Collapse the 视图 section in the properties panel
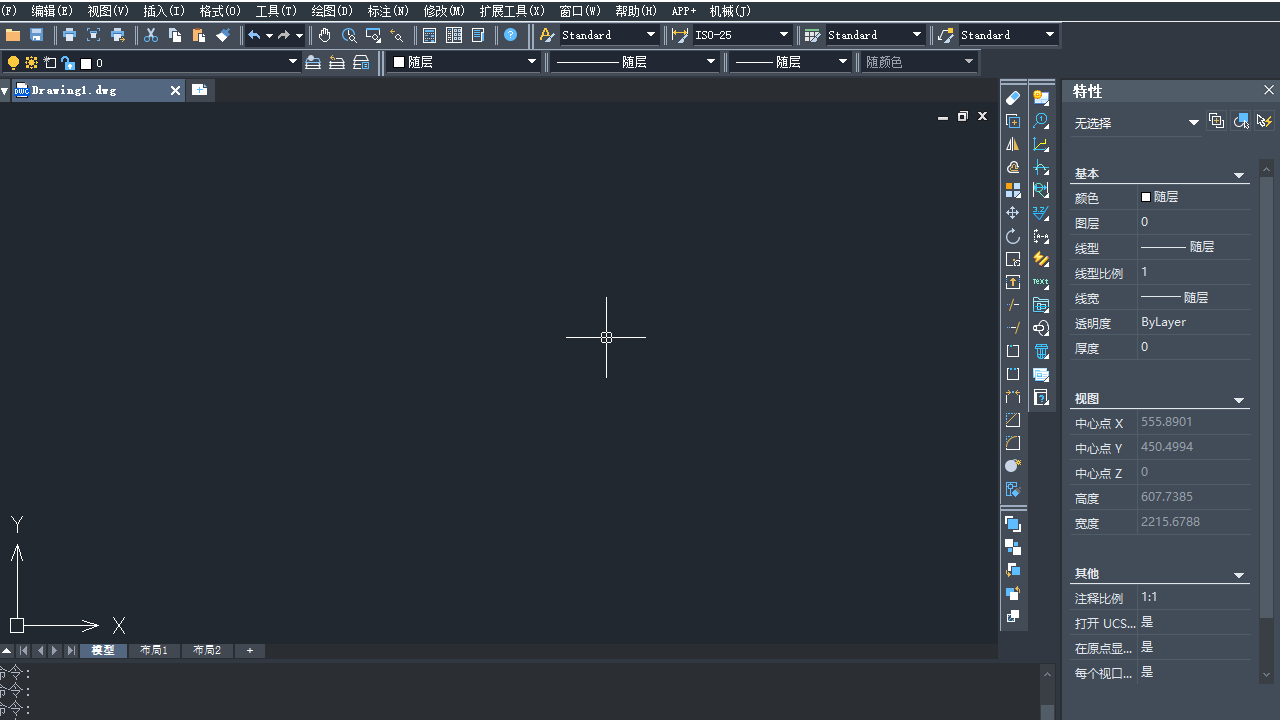The height and width of the screenshot is (720, 1280). coord(1239,400)
